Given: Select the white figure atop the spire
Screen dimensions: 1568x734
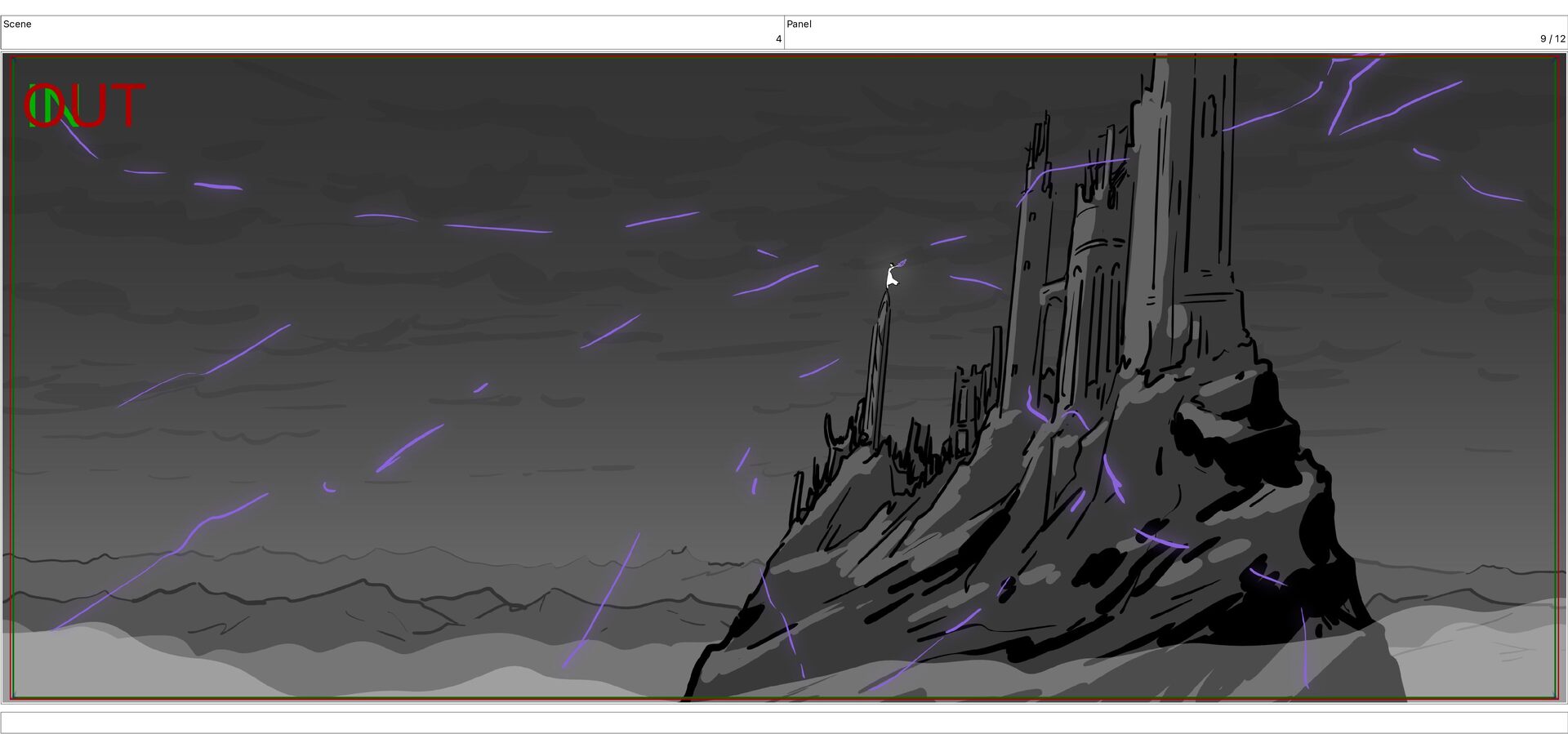Looking at the screenshot, I should (x=892, y=276).
